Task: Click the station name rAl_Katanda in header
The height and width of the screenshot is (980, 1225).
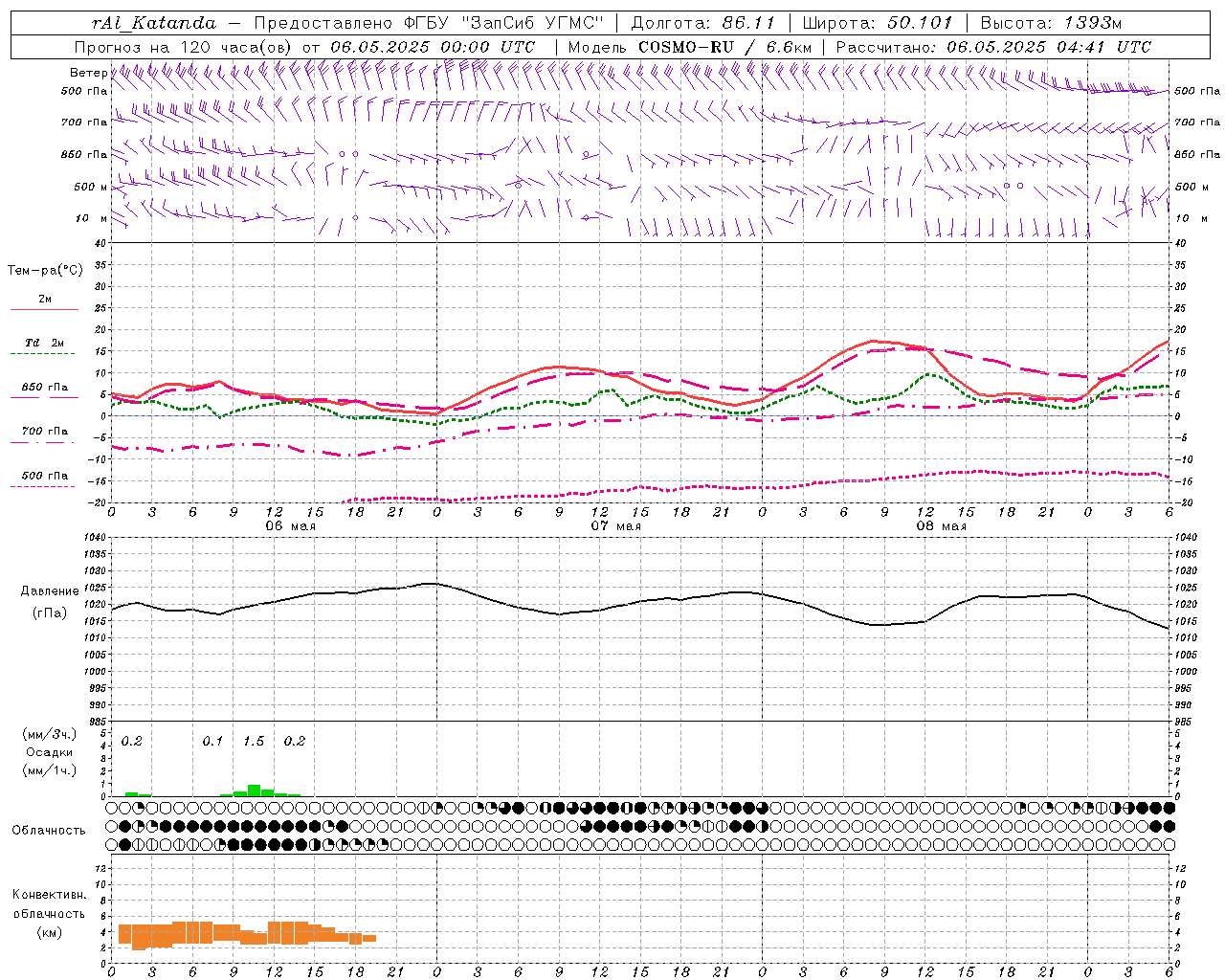Action: pos(154,23)
